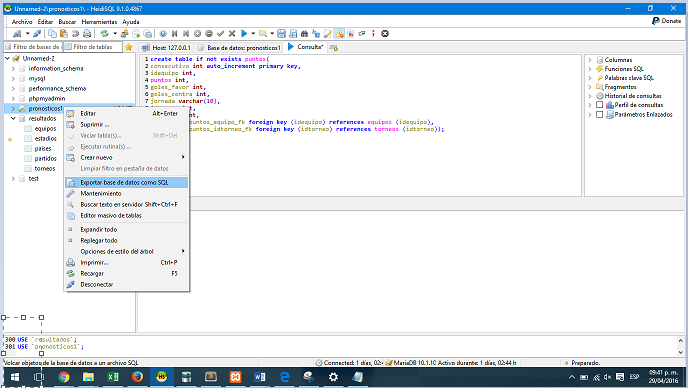The height and width of the screenshot is (388, 688).
Task: Open dropdown arrow beside refresh icon
Action: [x=115, y=34]
